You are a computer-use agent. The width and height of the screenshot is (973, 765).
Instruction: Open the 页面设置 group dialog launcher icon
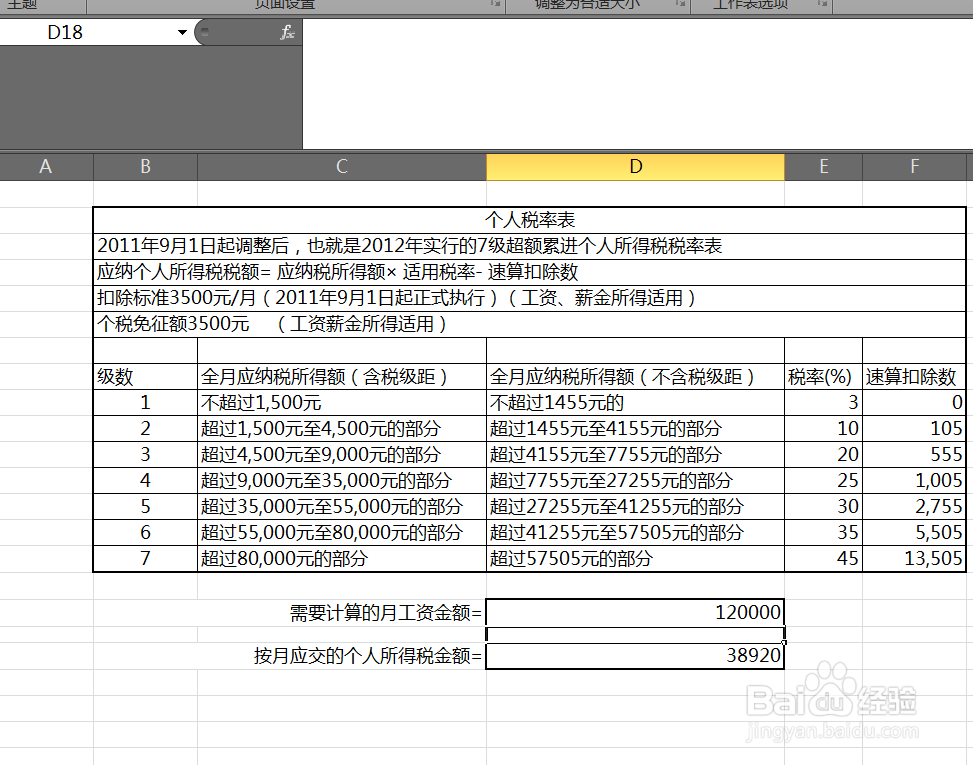click(495, 5)
